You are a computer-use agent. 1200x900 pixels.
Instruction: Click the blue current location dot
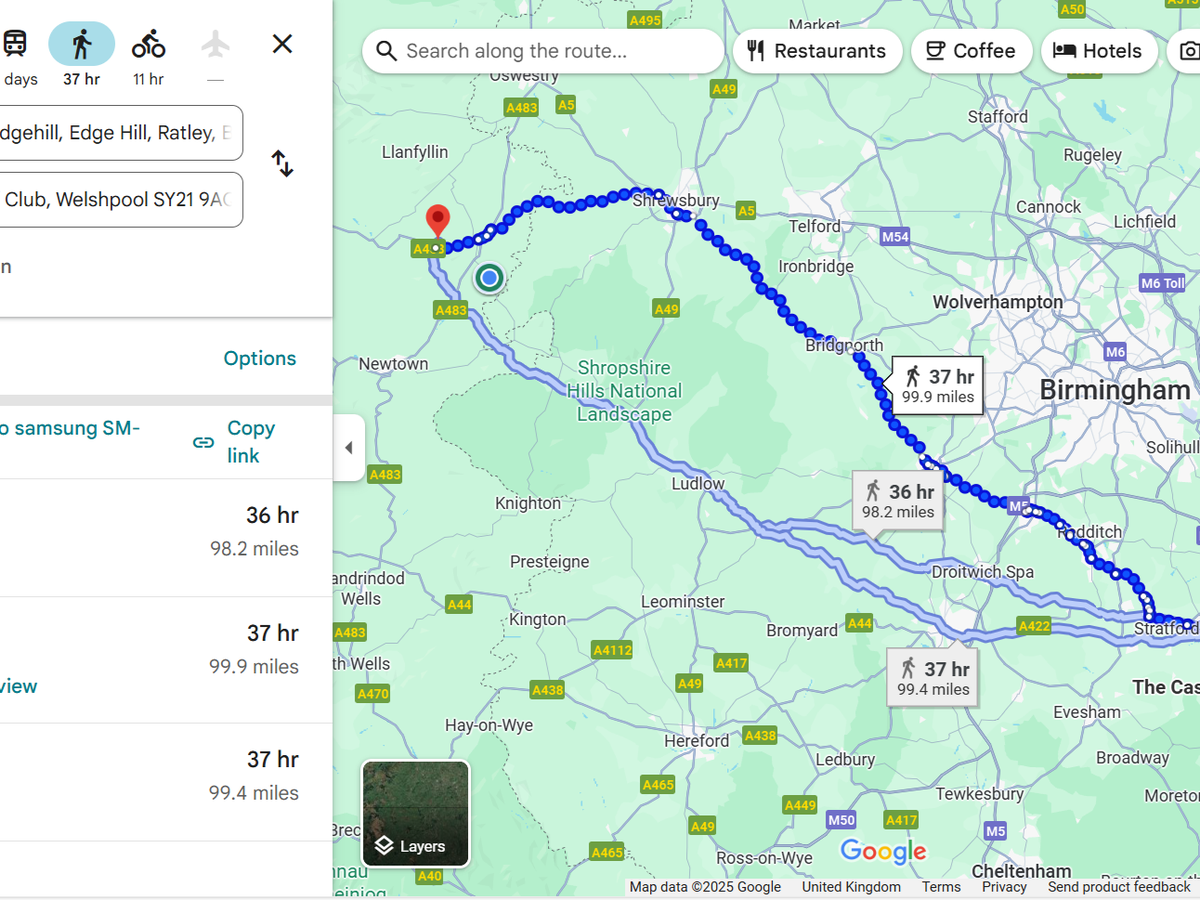(x=489, y=278)
